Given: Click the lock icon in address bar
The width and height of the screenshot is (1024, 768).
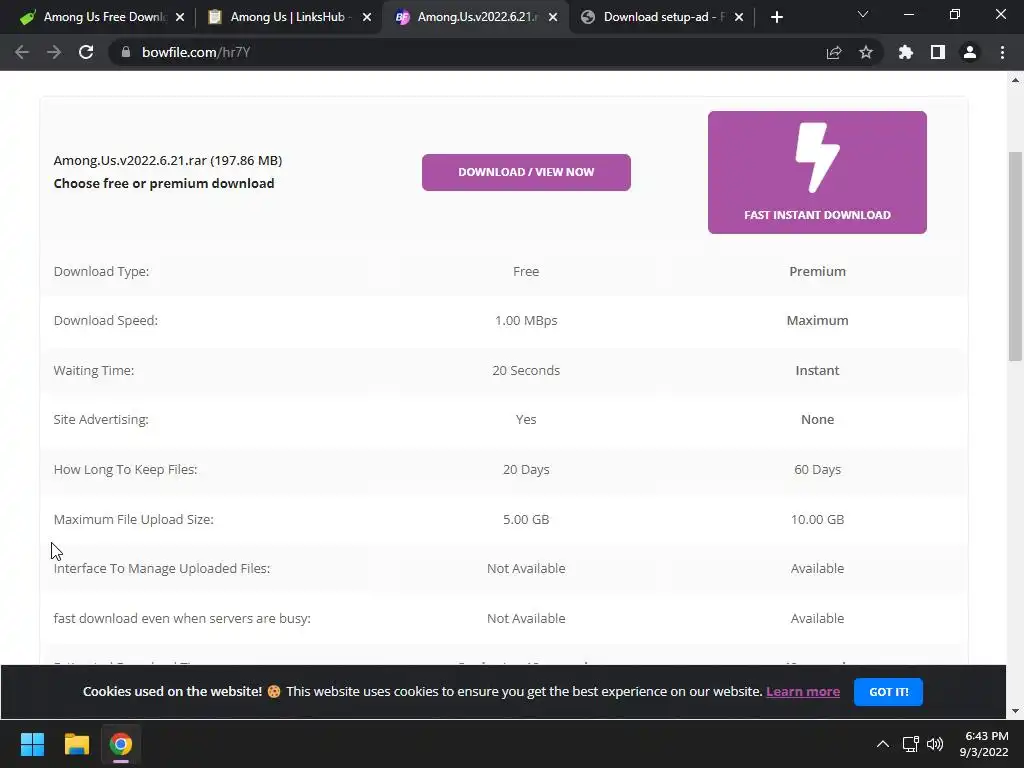Looking at the screenshot, I should [125, 52].
